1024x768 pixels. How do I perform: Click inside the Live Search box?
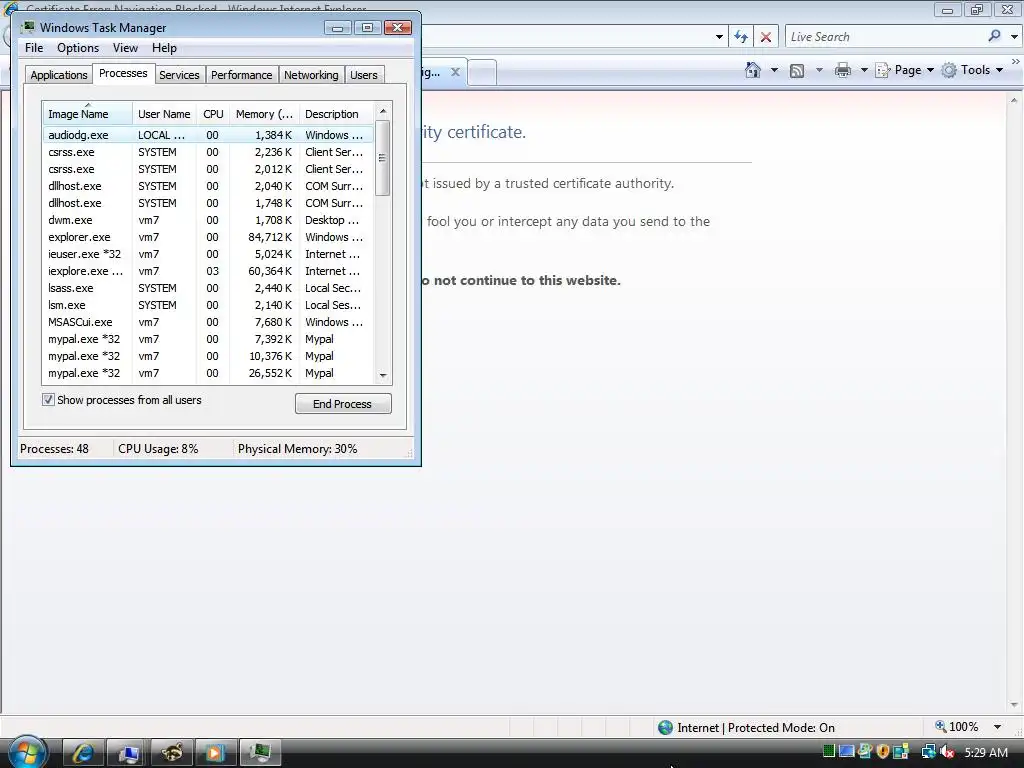[885, 37]
